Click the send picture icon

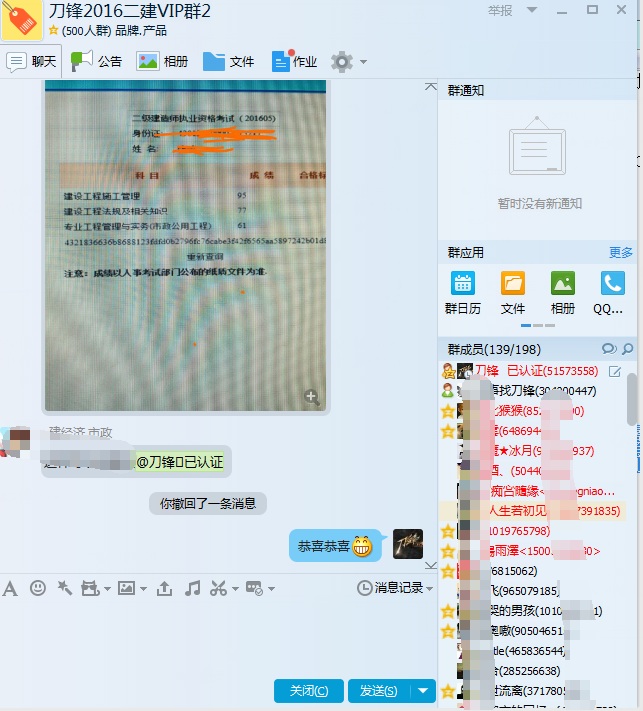tap(127, 588)
